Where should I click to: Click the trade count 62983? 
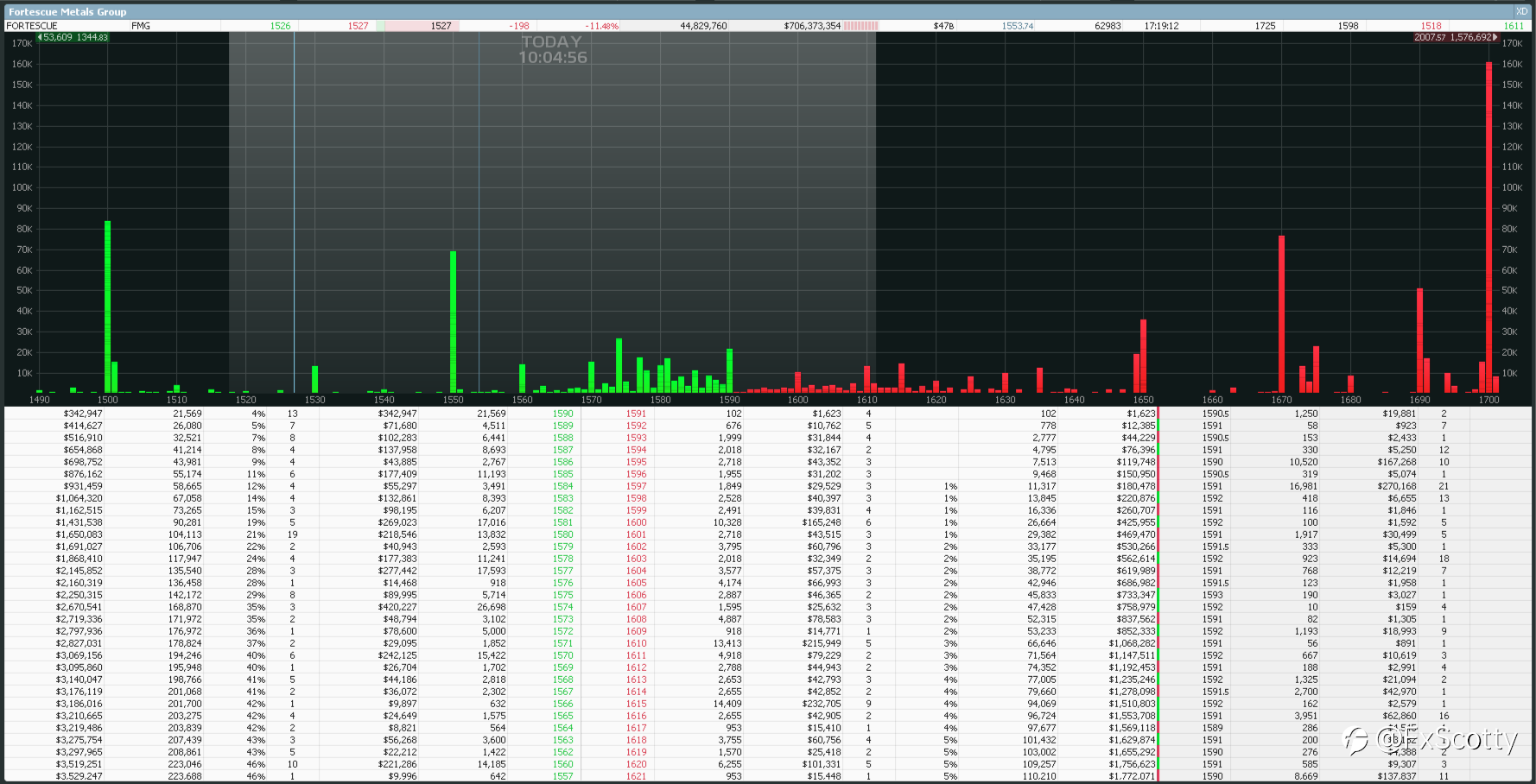1108,26
